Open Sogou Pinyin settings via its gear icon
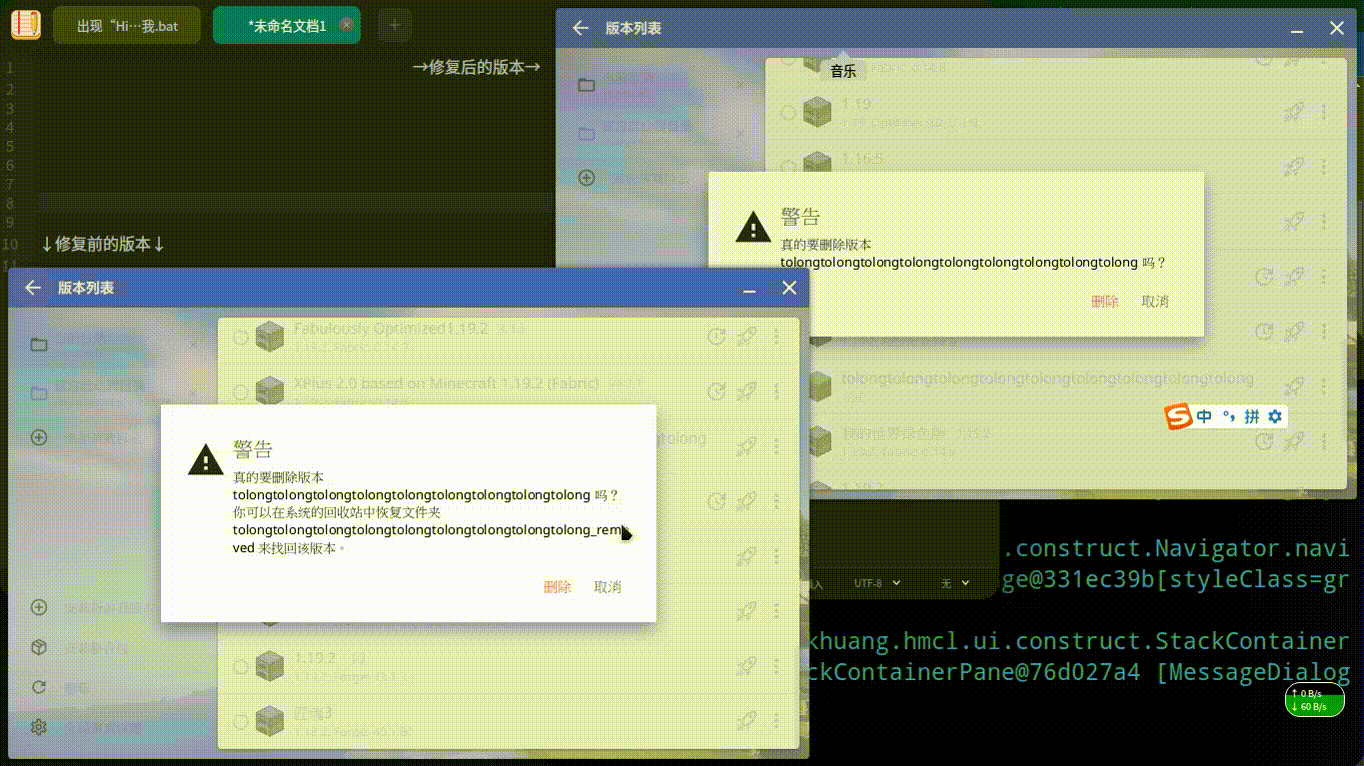 click(x=1274, y=416)
